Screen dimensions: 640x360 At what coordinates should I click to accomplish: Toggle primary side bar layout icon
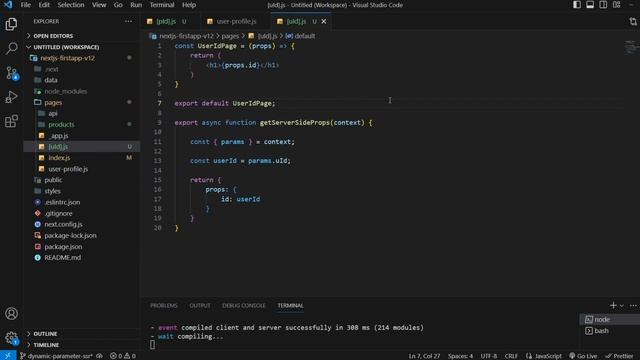tap(577, 5)
